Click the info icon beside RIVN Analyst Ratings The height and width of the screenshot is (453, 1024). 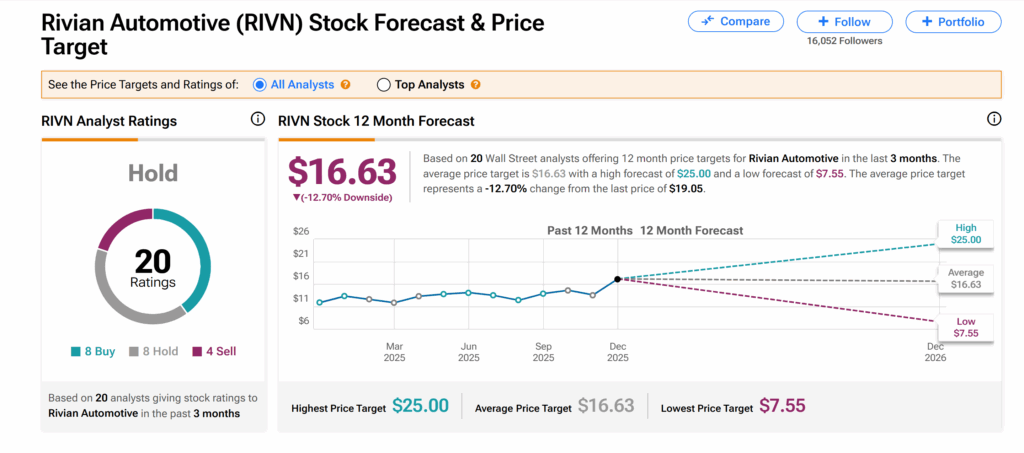point(258,120)
